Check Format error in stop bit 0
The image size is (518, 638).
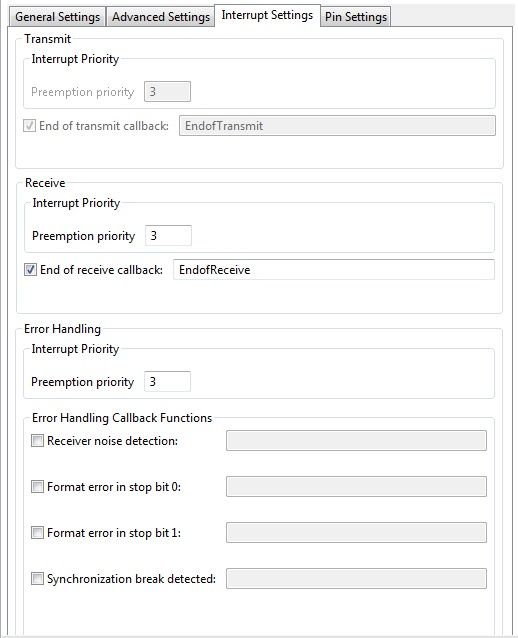[x=37, y=487]
